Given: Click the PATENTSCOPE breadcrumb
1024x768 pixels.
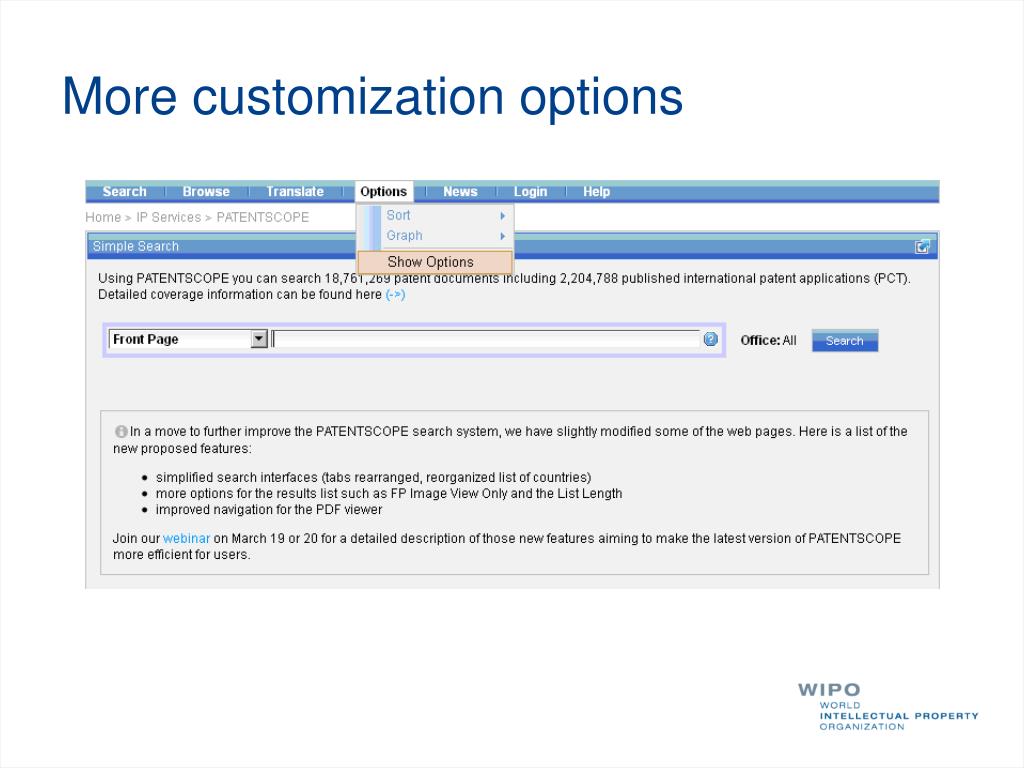Looking at the screenshot, I should pos(263,217).
